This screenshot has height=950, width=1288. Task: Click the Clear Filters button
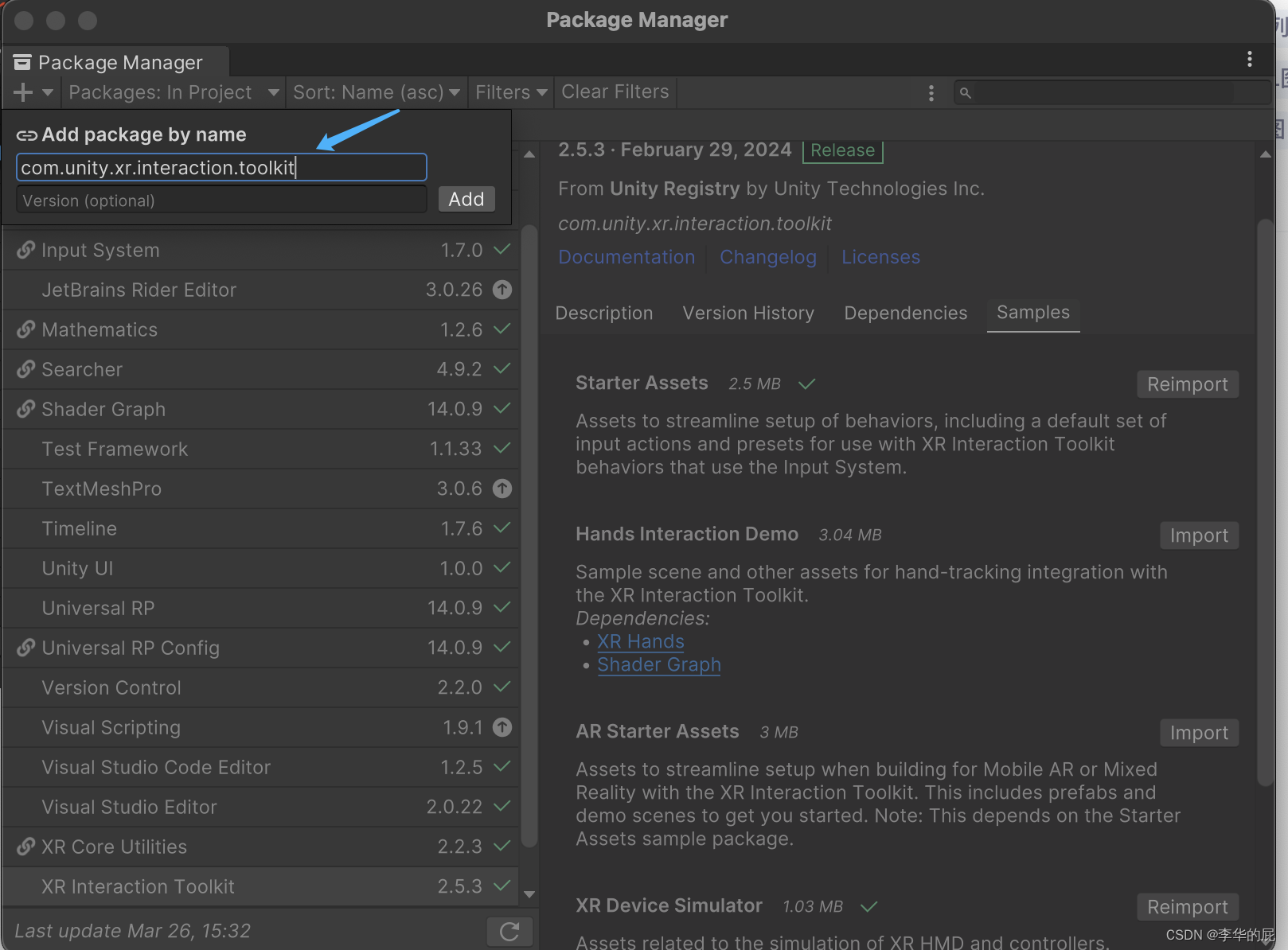615,92
